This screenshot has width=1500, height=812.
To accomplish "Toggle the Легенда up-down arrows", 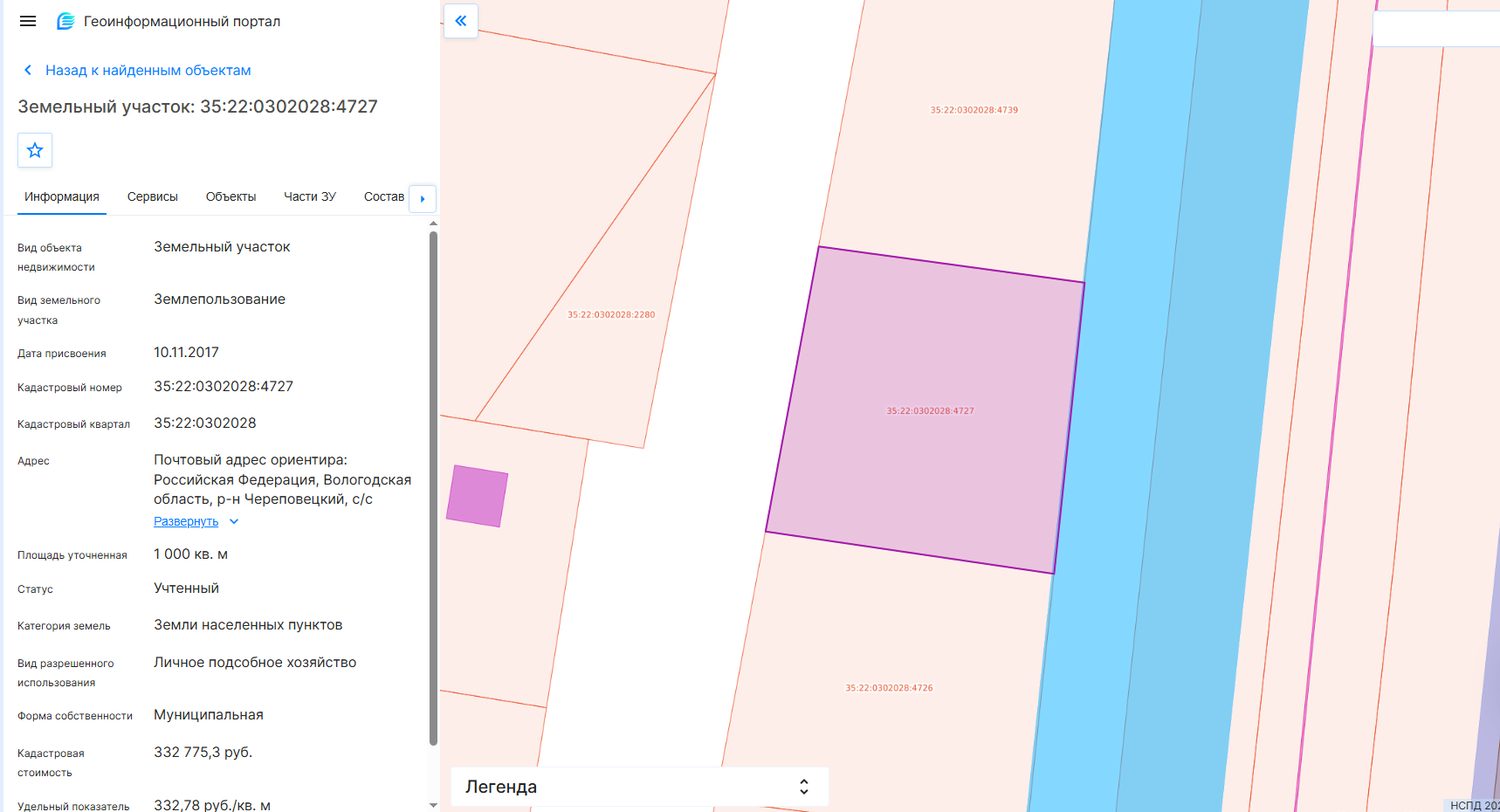I will click(x=803, y=786).
